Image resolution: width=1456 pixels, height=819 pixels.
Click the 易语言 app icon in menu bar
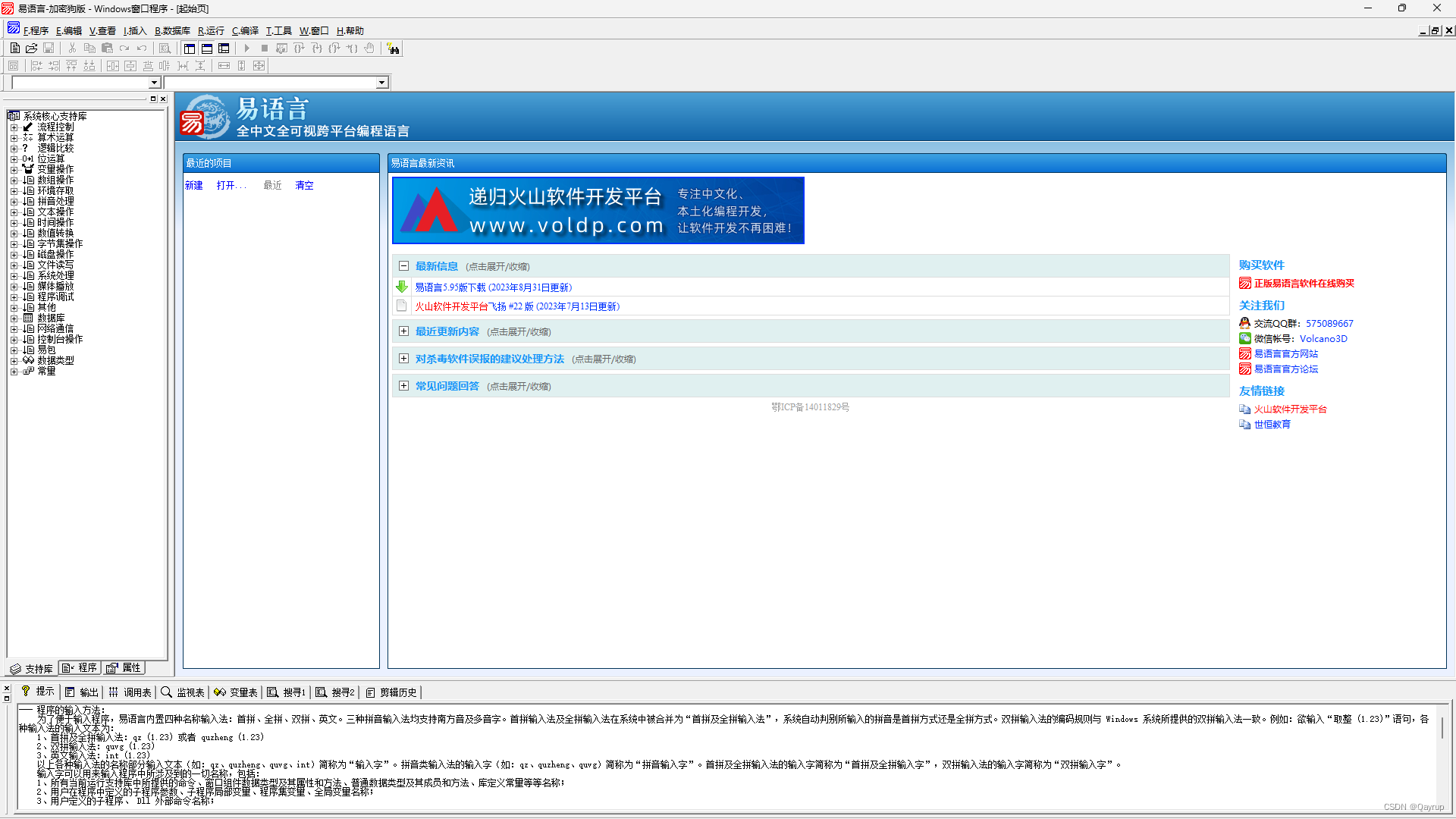coord(13,29)
